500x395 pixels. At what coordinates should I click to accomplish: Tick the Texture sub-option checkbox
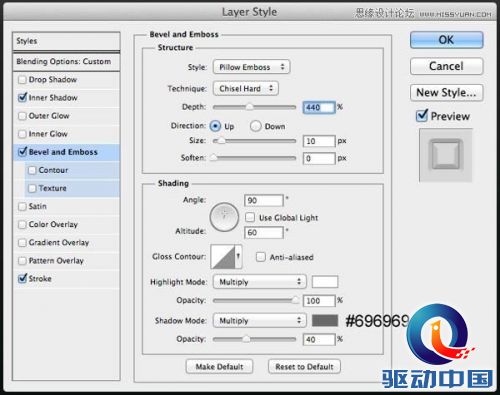[32, 188]
